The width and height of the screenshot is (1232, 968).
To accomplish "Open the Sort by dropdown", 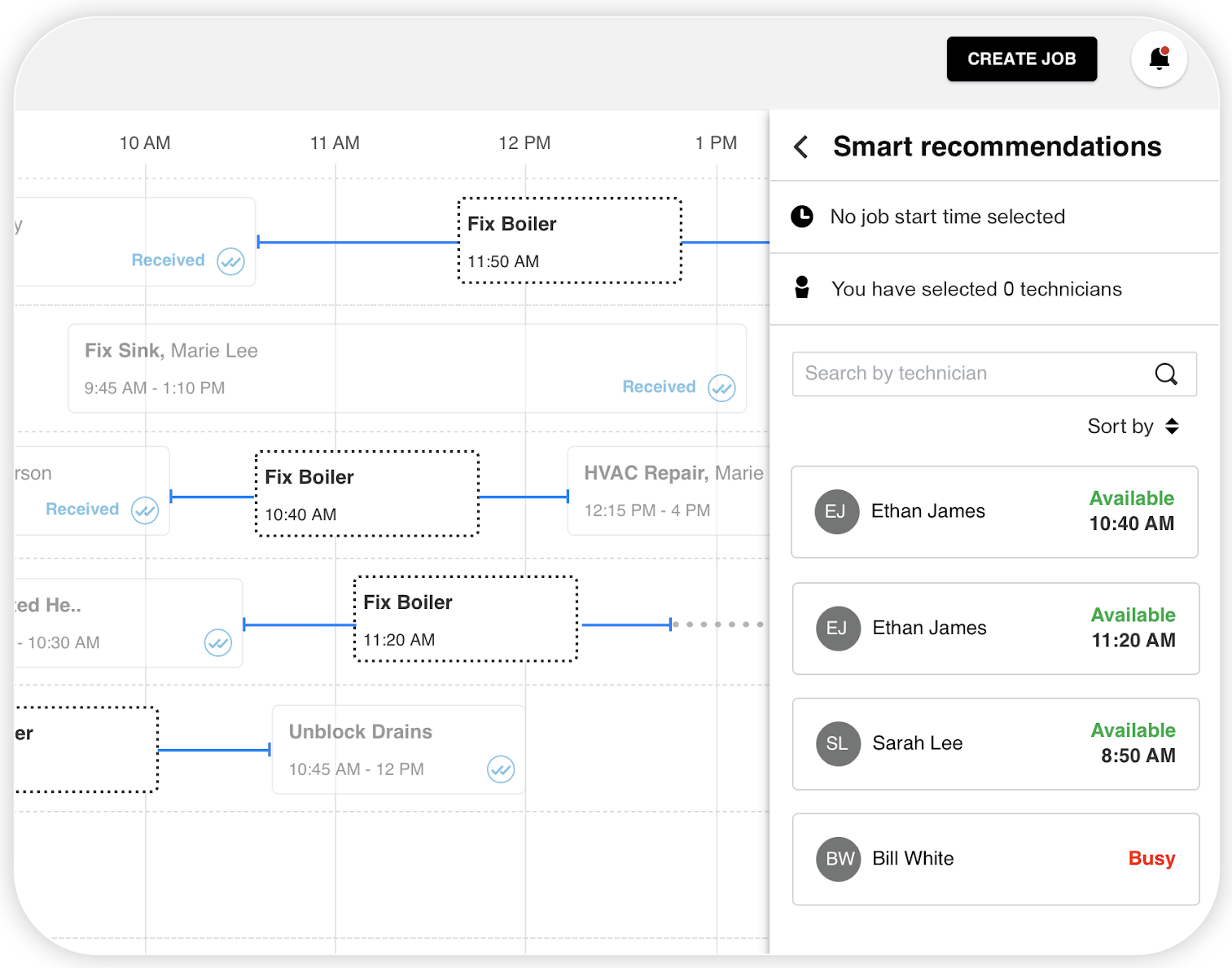I will (1133, 427).
